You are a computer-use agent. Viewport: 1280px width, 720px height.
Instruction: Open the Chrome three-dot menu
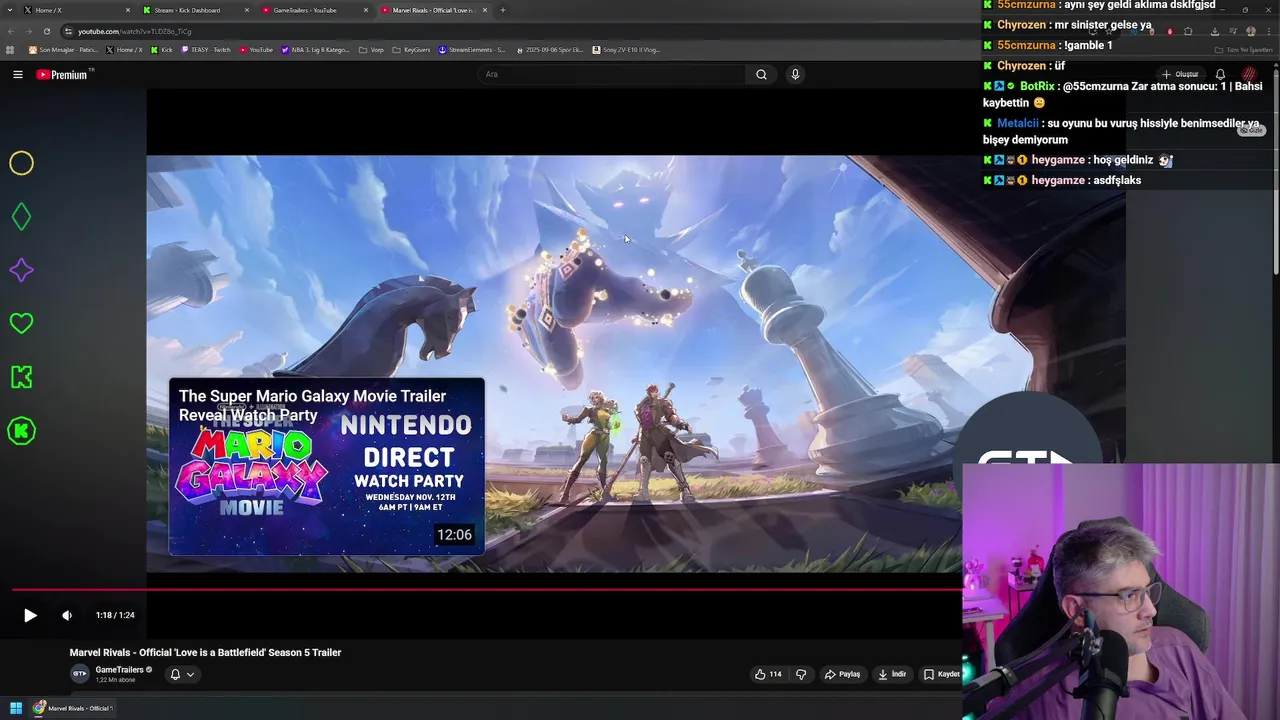1269,31
